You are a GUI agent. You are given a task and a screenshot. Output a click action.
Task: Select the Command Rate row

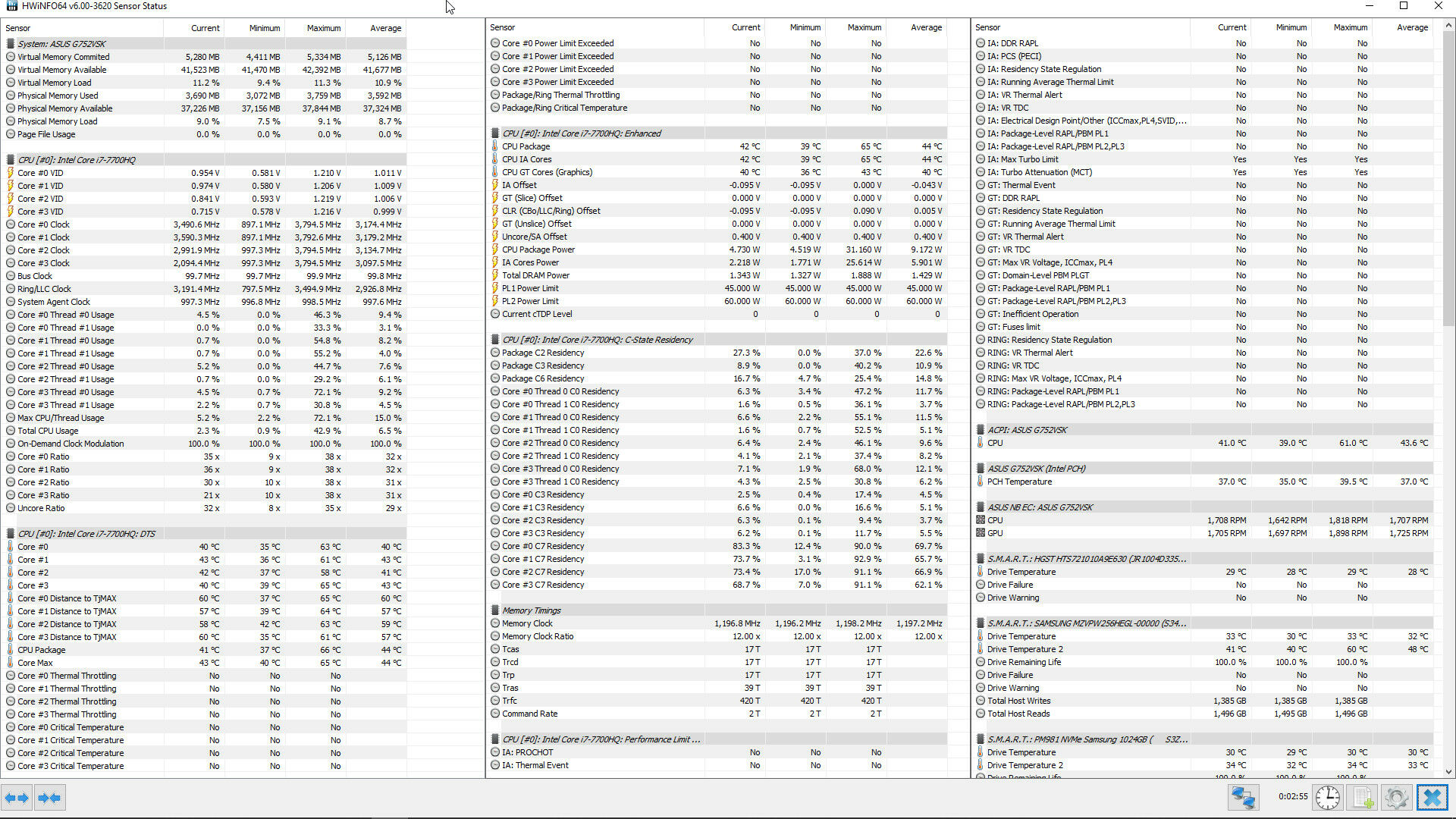coord(717,714)
